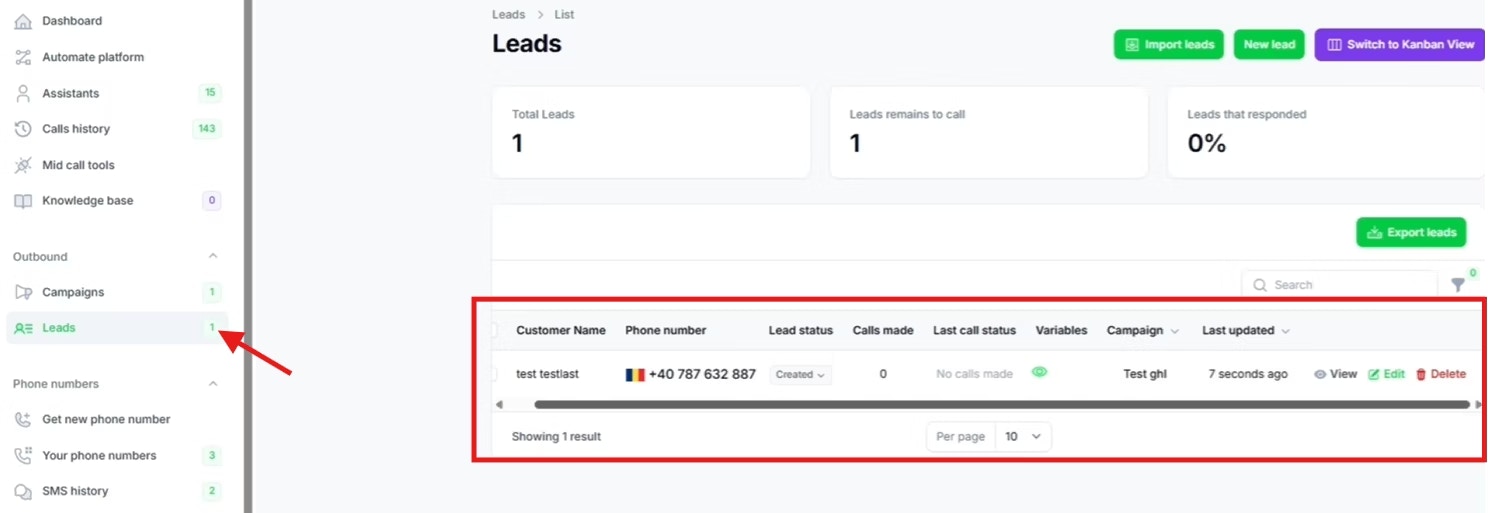Open the Per page 10 dropdown
The image size is (1488, 513).
1023,437
